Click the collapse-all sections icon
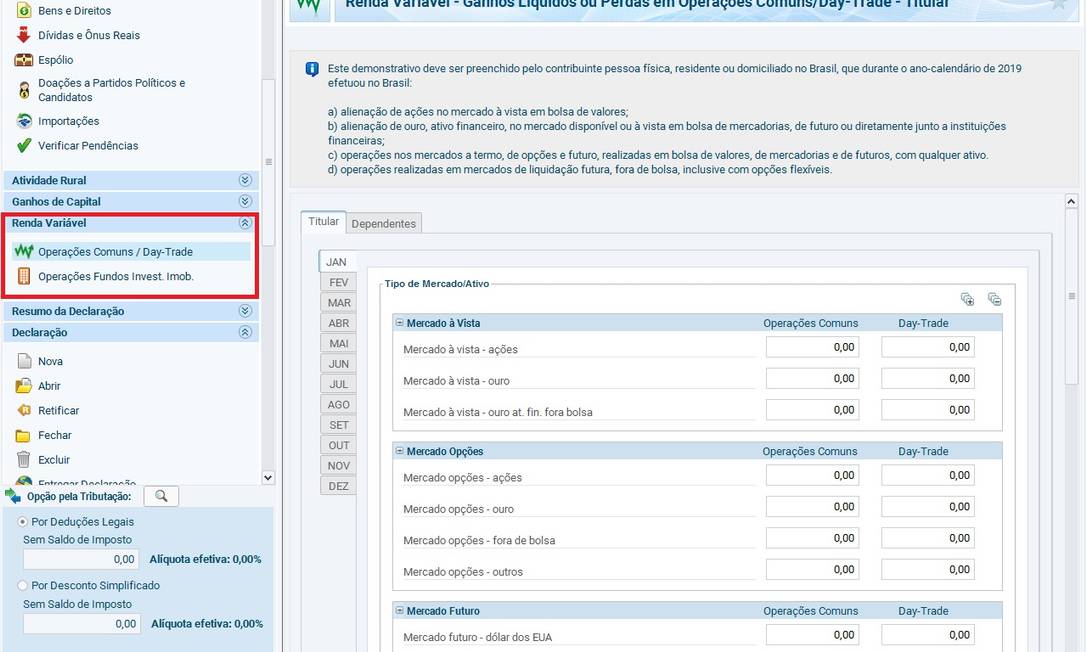Screen dimensions: 1086x652 pos(993,299)
